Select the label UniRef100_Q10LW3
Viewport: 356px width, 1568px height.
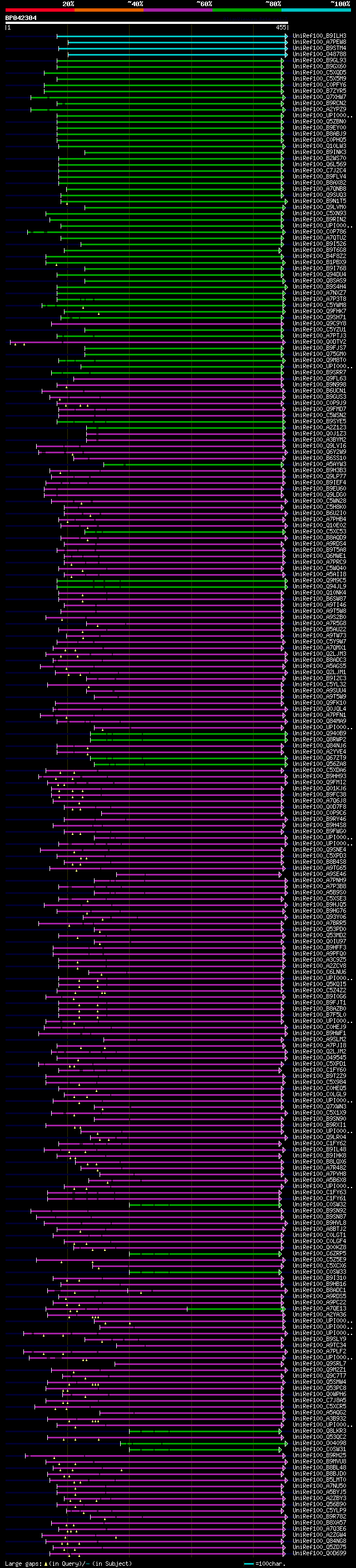point(319,146)
